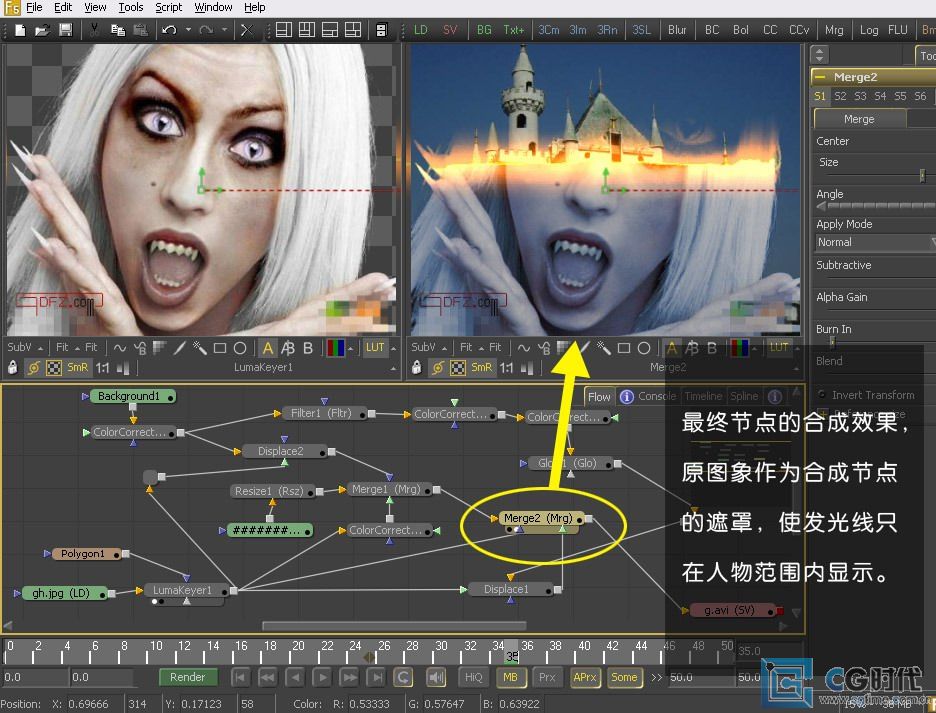
Task: Click the Save floppy disk icon
Action: coord(65,30)
